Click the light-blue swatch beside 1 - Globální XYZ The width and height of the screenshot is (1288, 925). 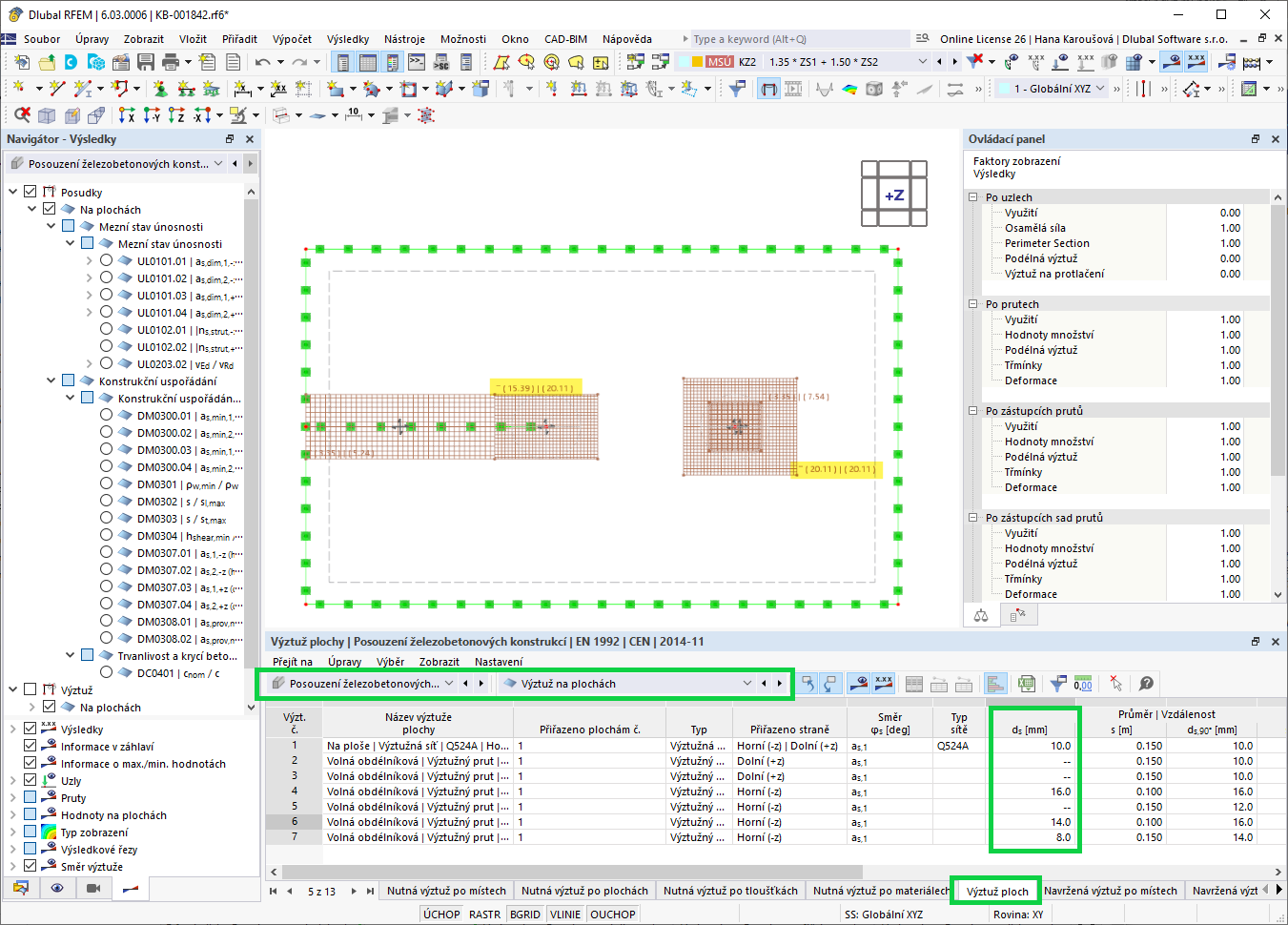(x=1003, y=89)
